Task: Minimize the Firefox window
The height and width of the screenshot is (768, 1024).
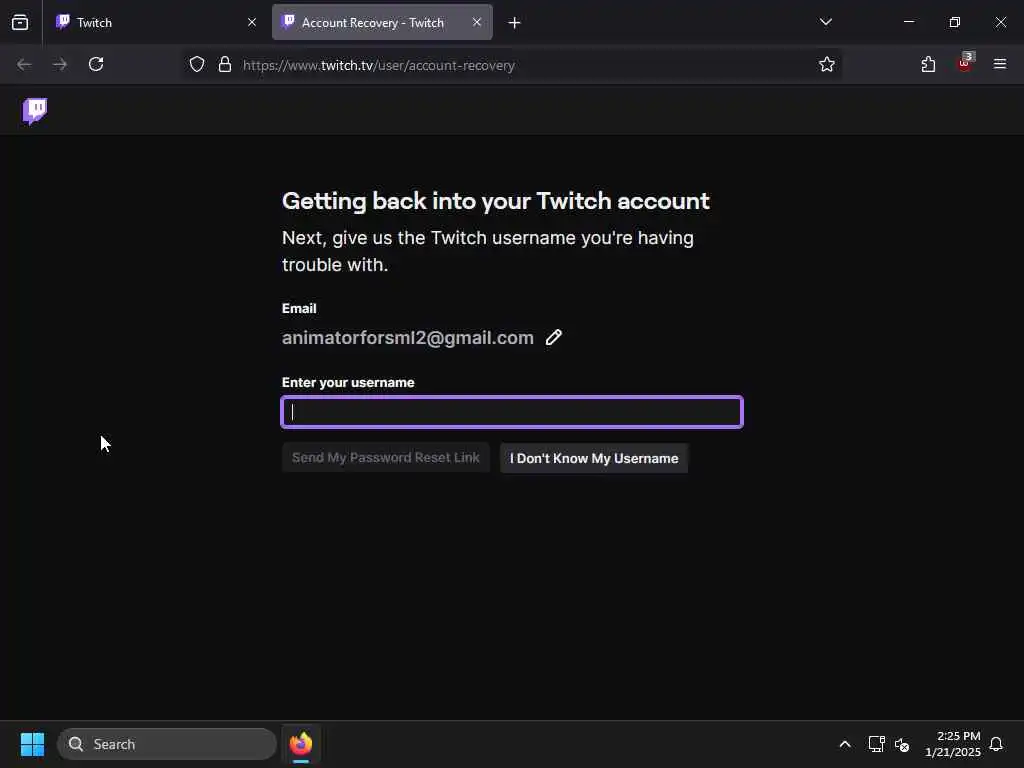Action: (x=908, y=22)
